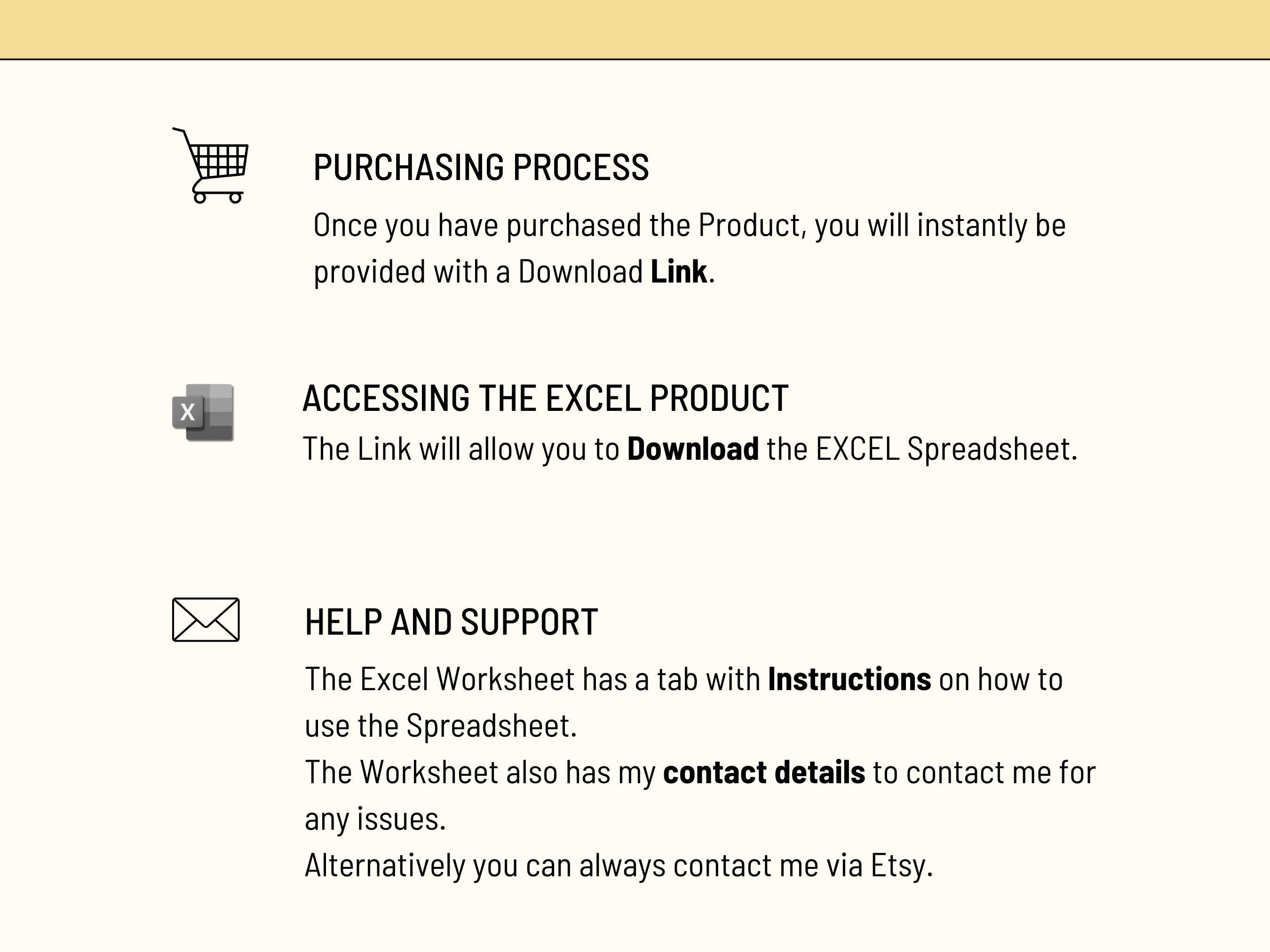Click the bold word Instructions

pyautogui.click(x=849, y=679)
